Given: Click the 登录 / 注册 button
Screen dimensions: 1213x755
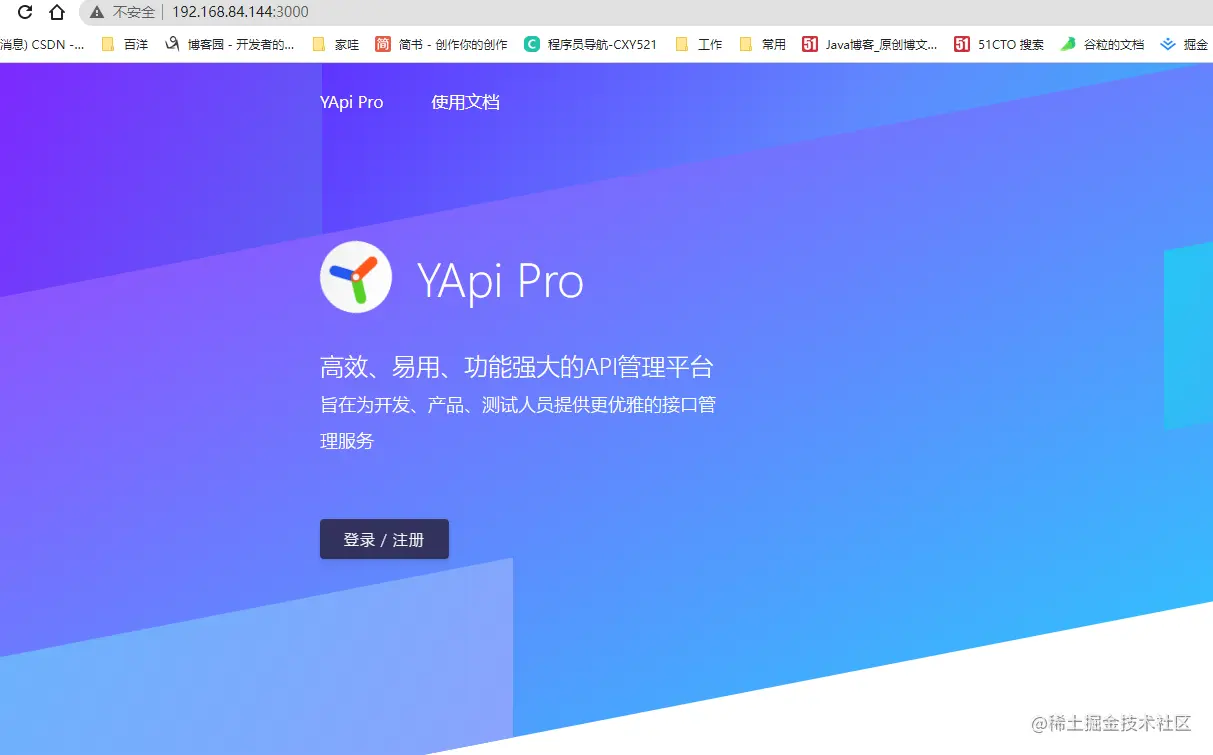Looking at the screenshot, I should 384,539.
